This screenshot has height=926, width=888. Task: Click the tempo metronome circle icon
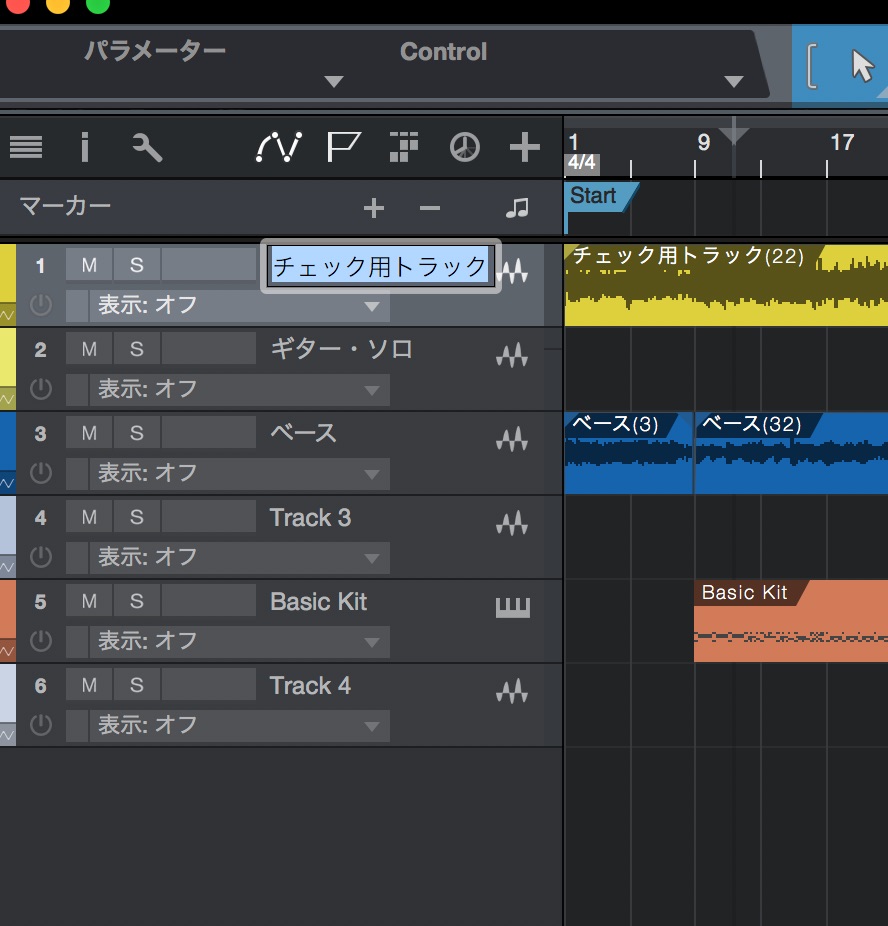(x=464, y=148)
